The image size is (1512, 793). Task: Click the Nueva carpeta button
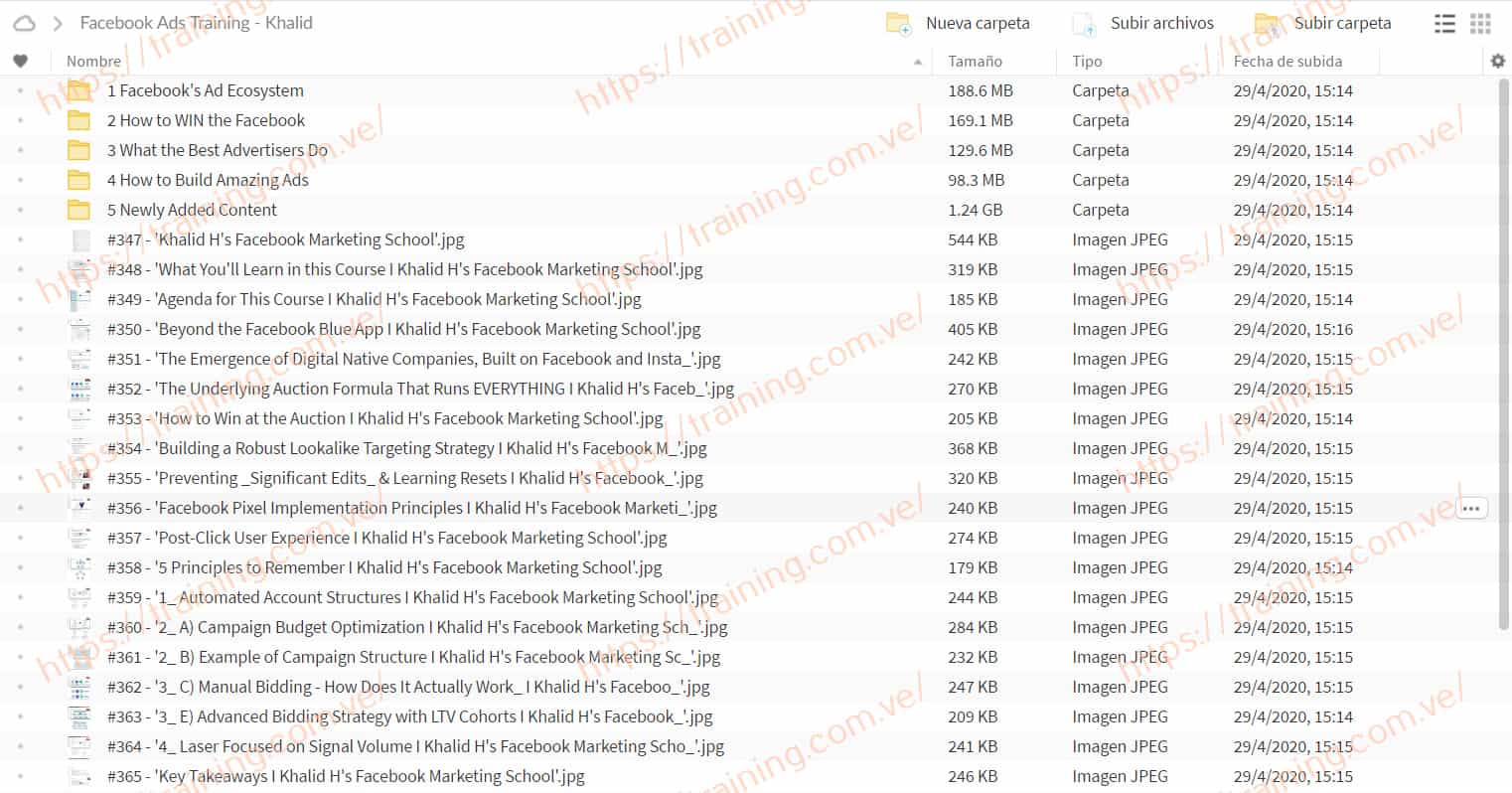pyautogui.click(x=958, y=23)
